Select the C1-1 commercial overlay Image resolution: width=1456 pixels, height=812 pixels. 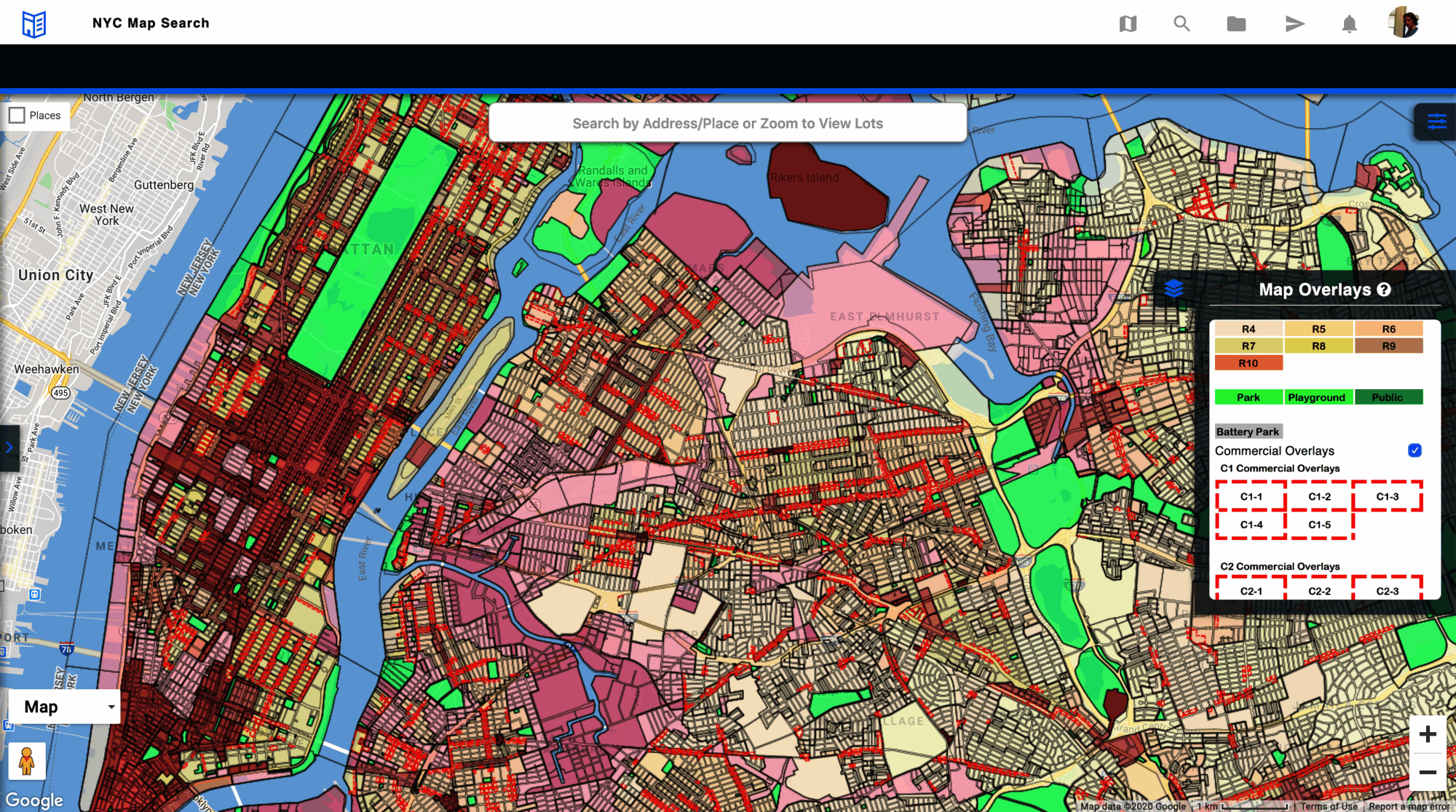click(1251, 497)
